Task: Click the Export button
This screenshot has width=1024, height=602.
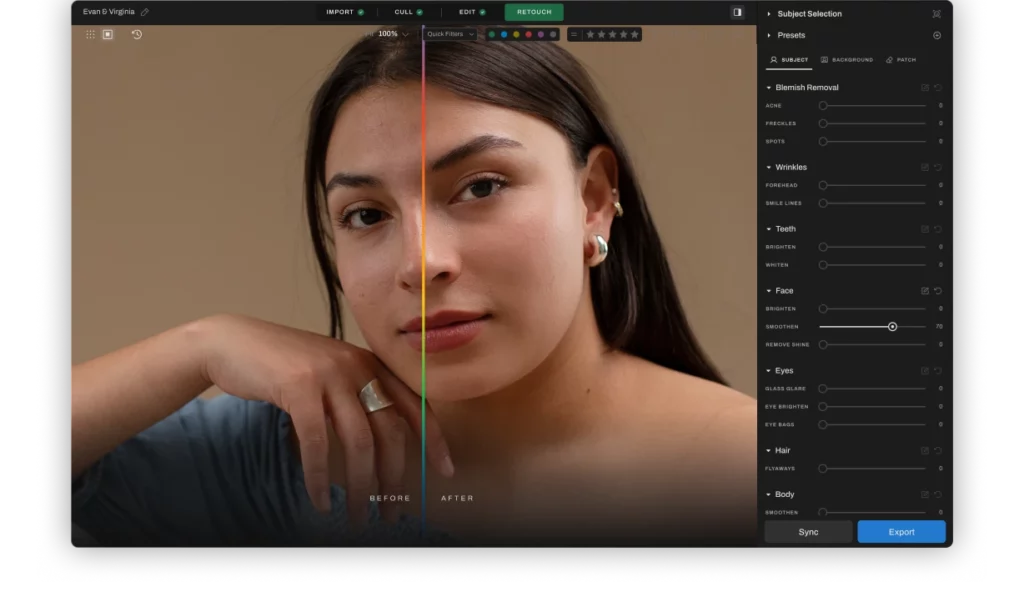Action: point(901,531)
